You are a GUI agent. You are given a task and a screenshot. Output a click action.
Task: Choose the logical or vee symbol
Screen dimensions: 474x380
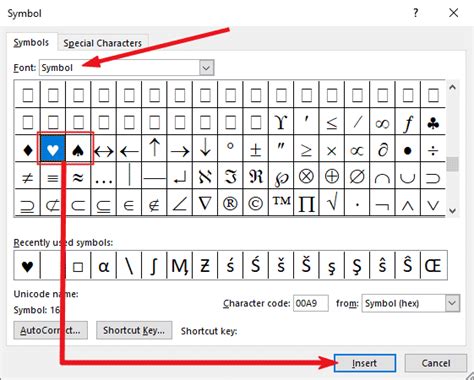(x=433, y=203)
